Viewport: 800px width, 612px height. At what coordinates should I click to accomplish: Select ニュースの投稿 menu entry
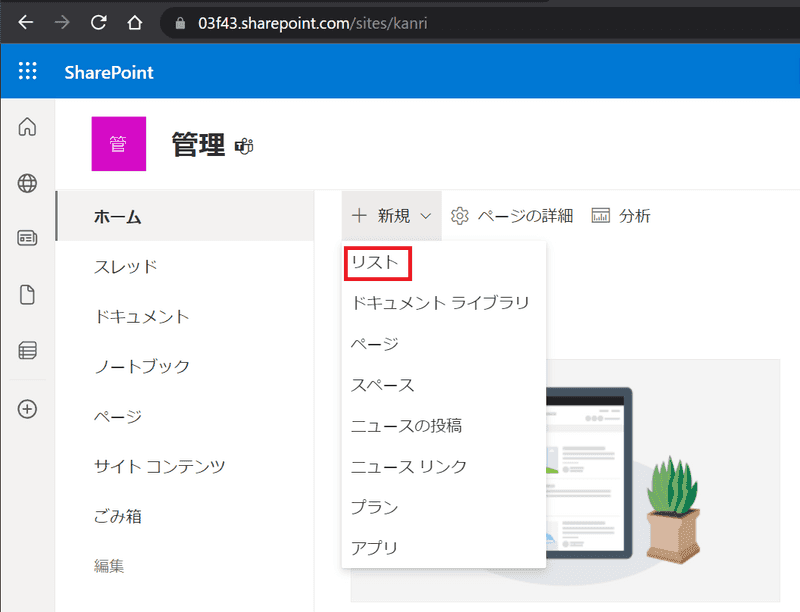point(406,426)
